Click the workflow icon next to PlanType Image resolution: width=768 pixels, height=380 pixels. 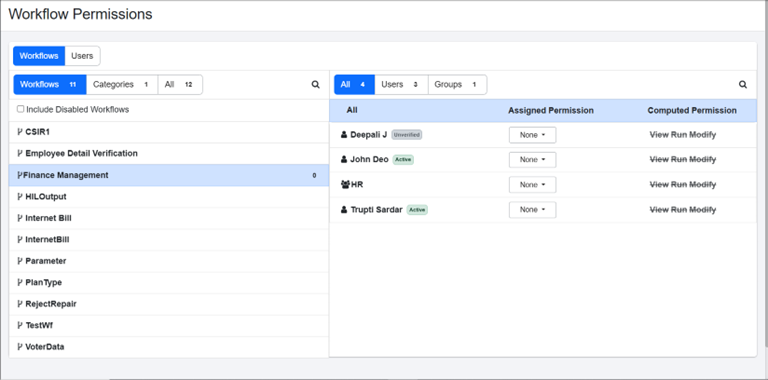[20, 283]
